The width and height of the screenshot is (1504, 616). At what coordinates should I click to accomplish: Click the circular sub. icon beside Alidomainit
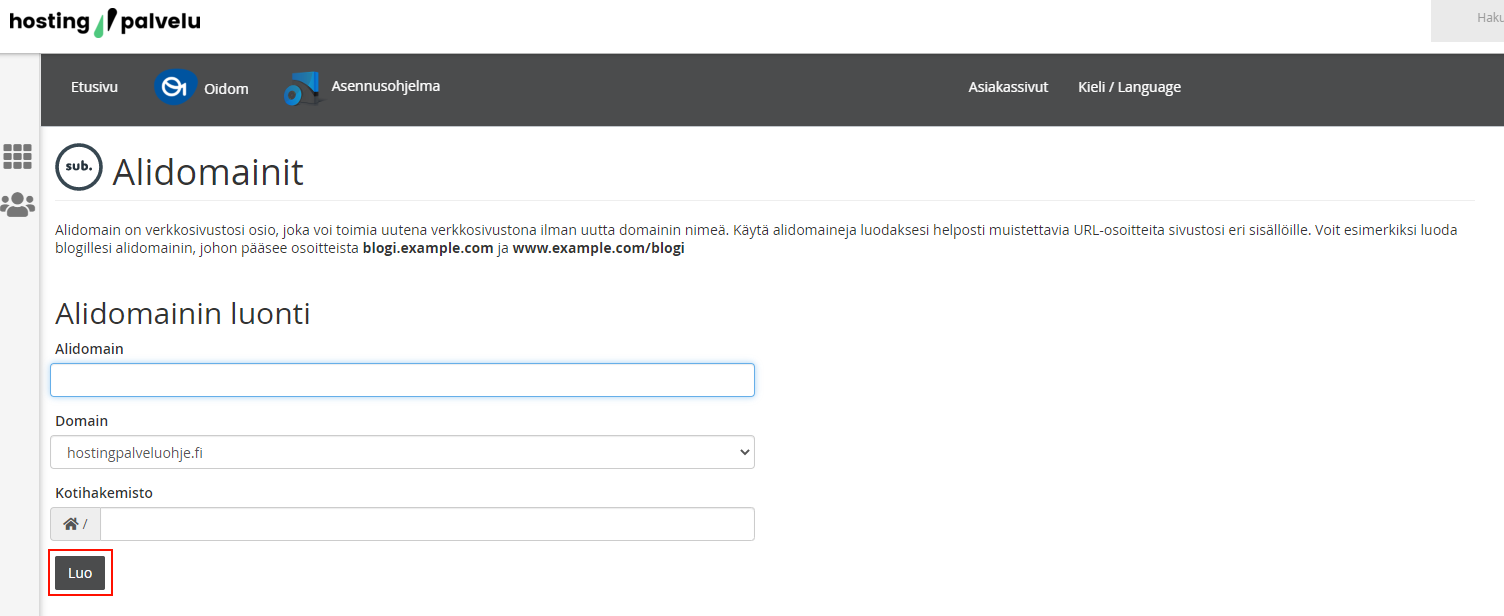click(79, 168)
